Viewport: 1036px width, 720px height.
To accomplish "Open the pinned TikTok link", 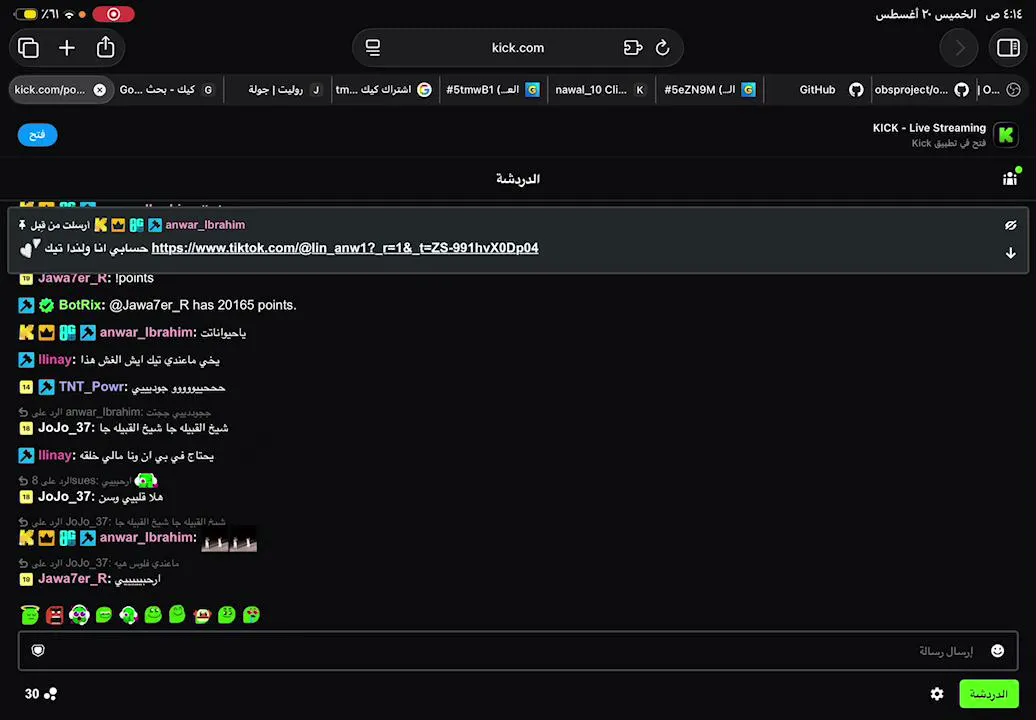I will pyautogui.click(x=345, y=248).
